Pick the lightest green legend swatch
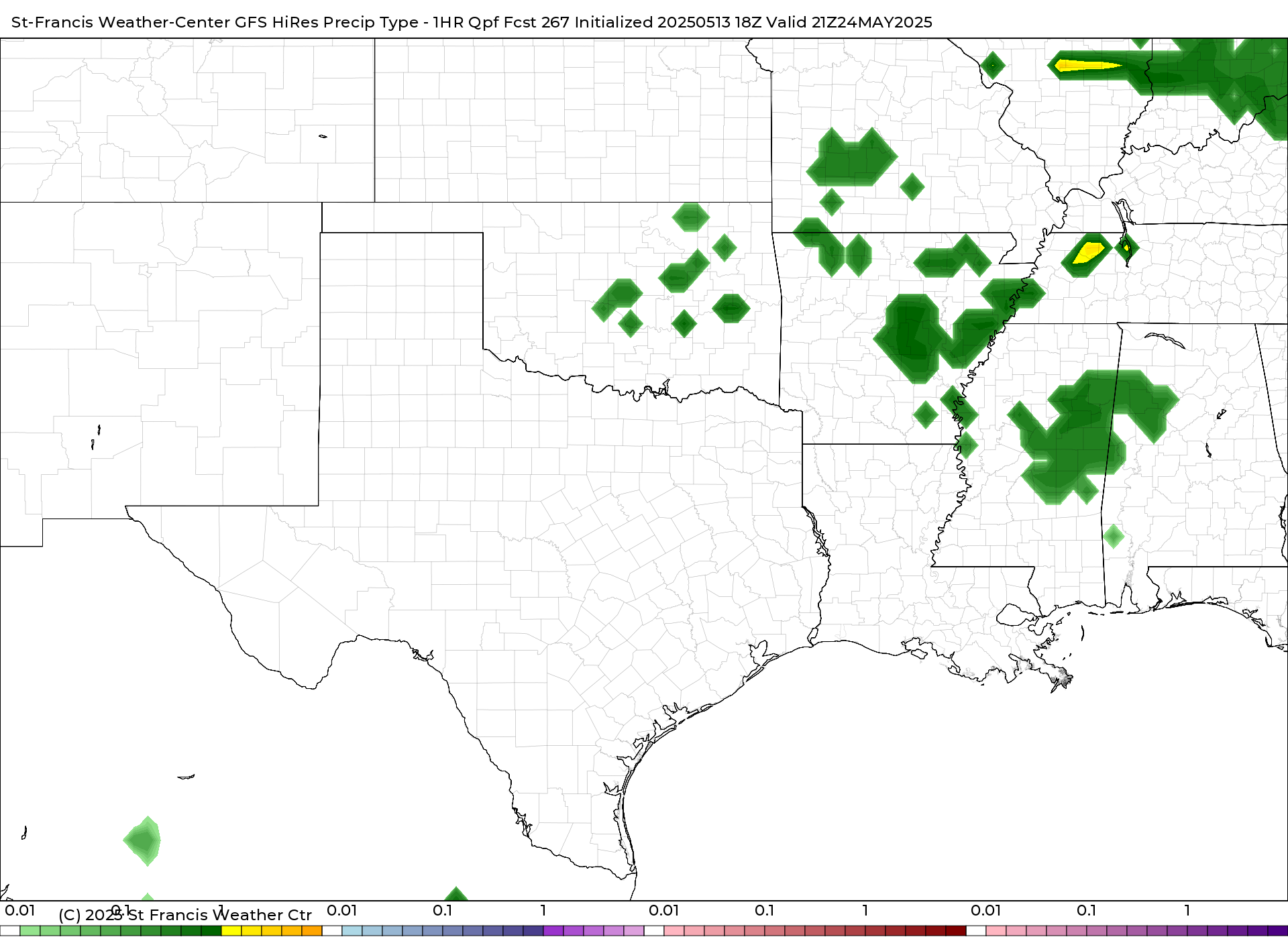The width and height of the screenshot is (1288, 939). [30, 931]
